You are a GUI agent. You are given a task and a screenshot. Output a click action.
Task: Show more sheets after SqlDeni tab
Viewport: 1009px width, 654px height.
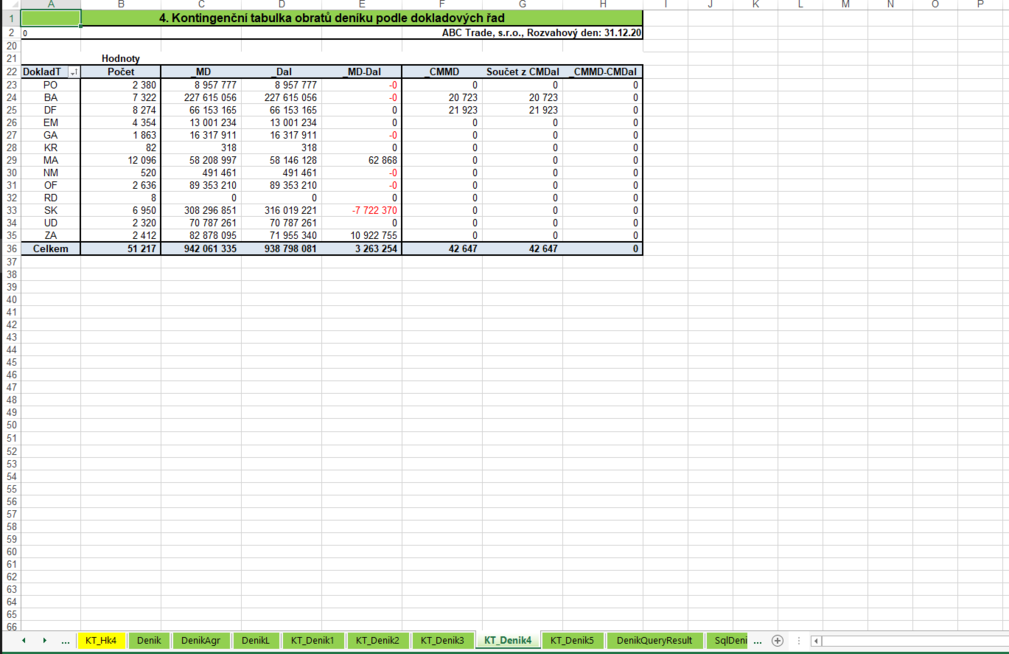(x=757, y=640)
